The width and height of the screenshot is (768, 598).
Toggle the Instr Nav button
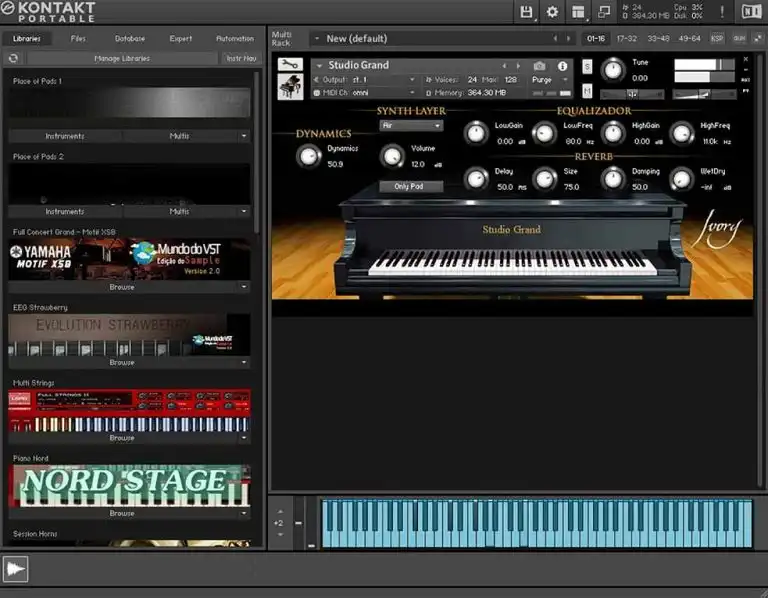241,58
